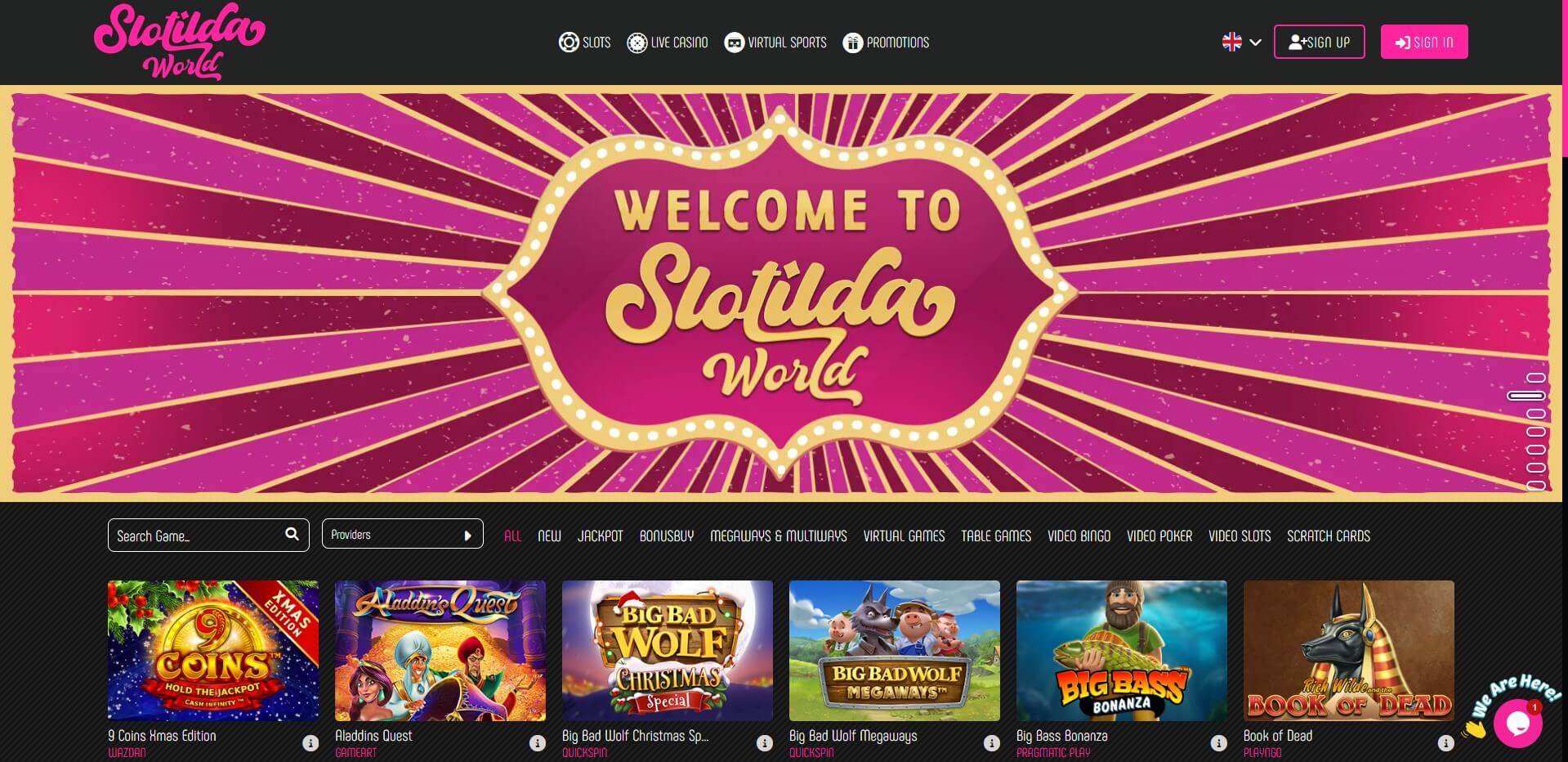This screenshot has height=762, width=1568.
Task: Focus the Search Game field
Action: tap(208, 535)
